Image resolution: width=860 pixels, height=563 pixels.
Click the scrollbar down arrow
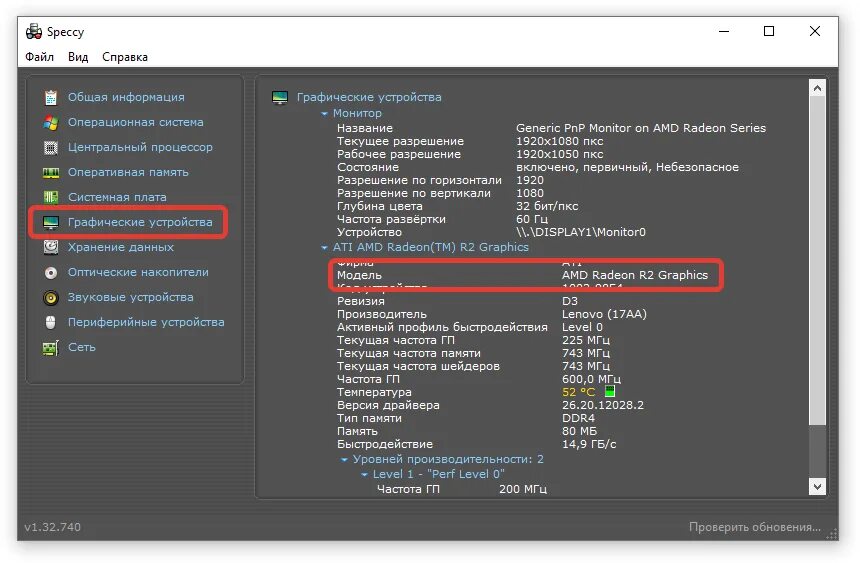coord(817,487)
